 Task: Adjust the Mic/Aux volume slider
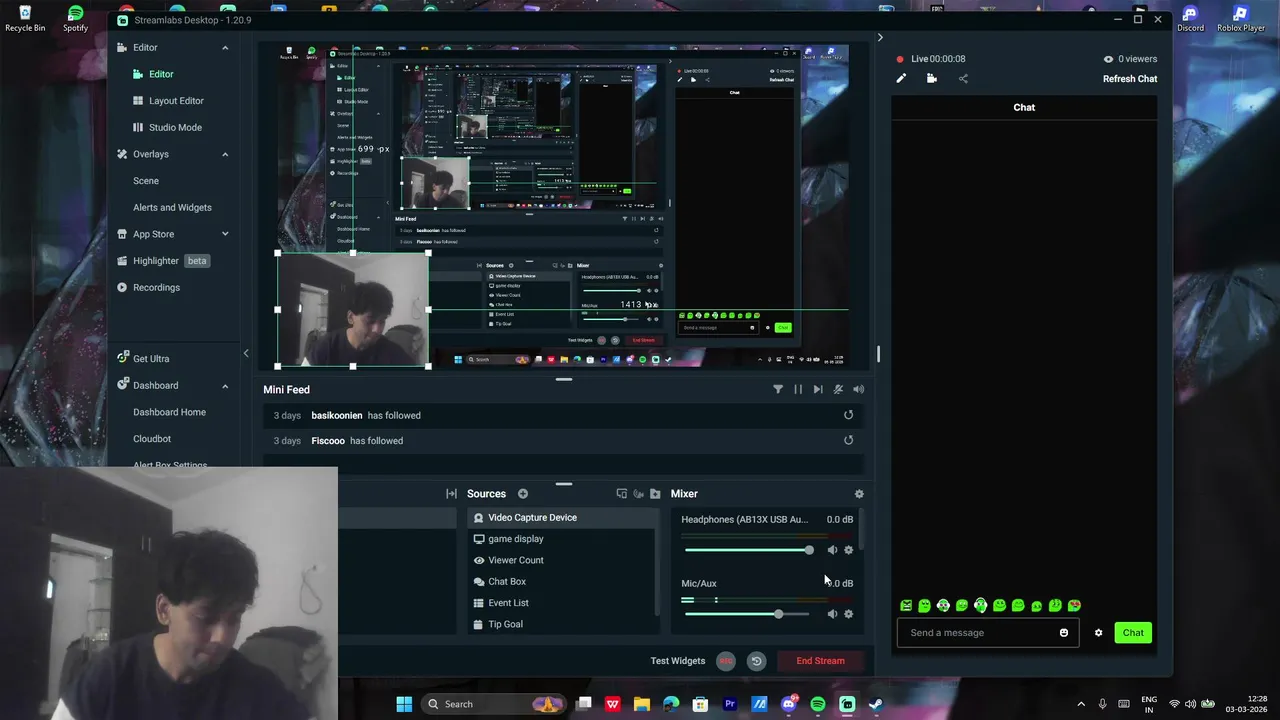point(748,614)
